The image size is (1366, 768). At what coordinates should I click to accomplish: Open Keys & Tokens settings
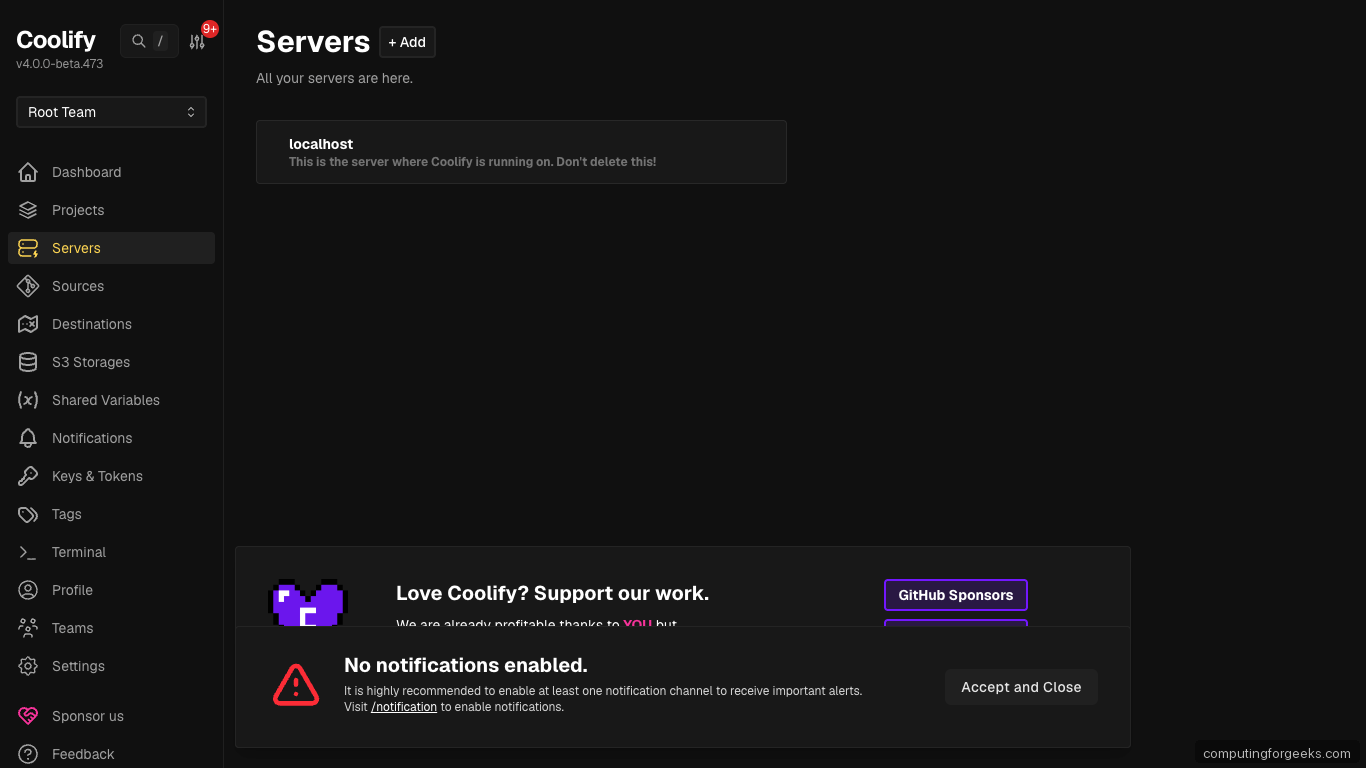click(x=97, y=476)
